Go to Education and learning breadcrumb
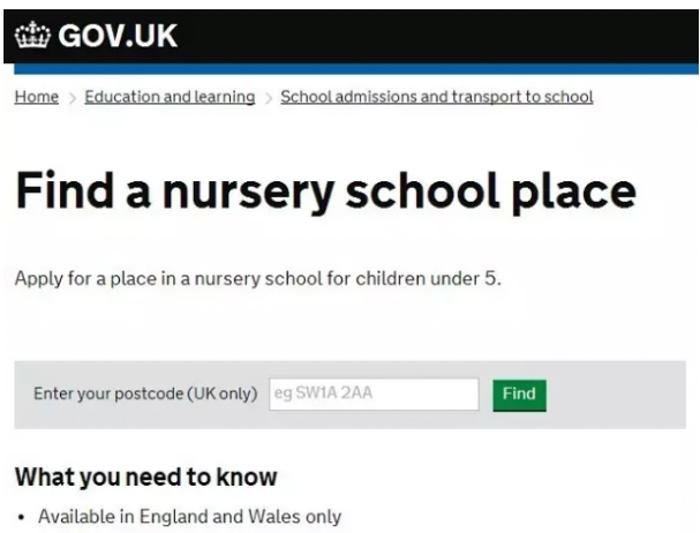Viewport: 700px width, 533px height. pyautogui.click(x=170, y=97)
